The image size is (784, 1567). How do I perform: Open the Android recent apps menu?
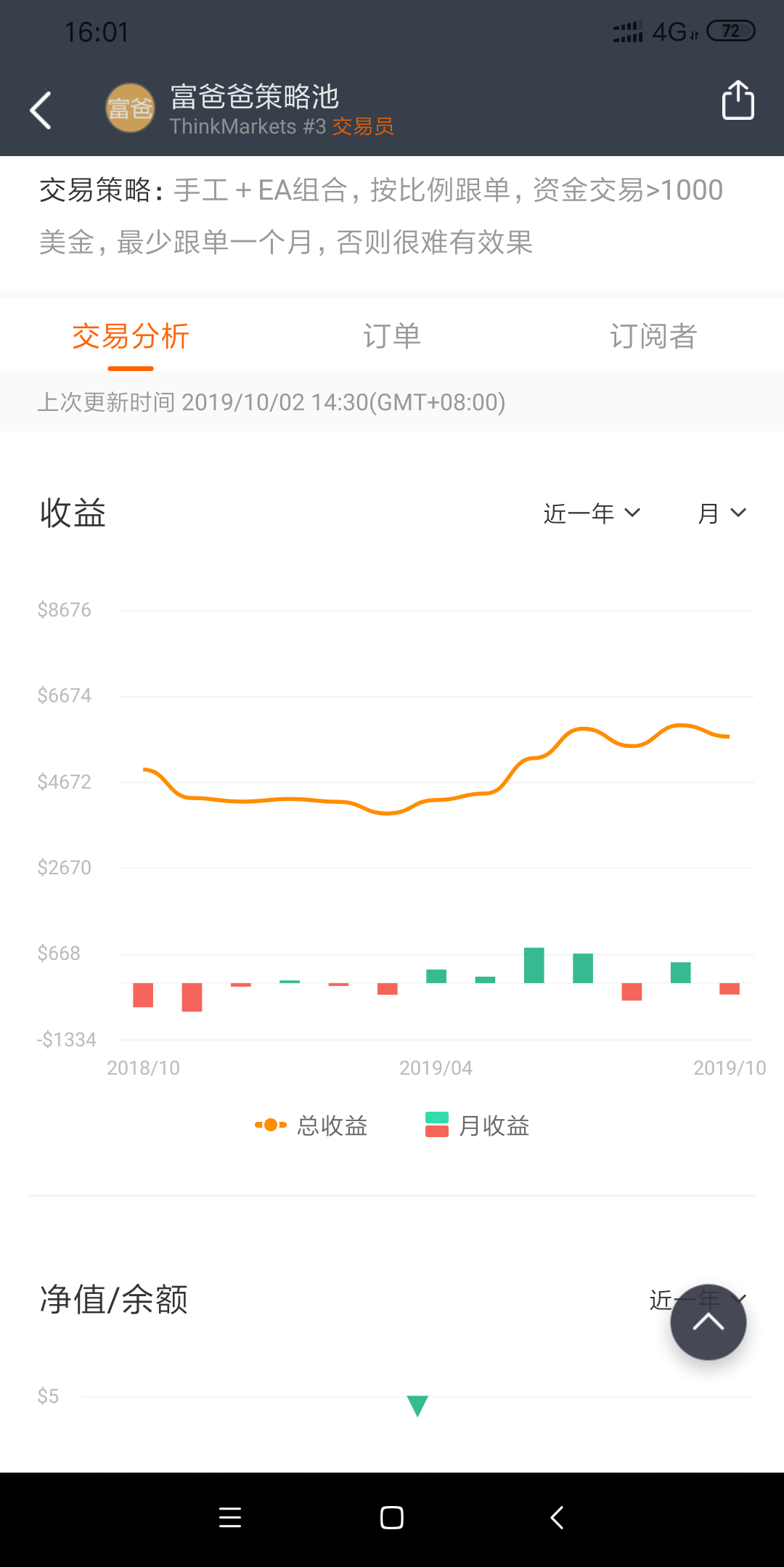(x=230, y=1518)
